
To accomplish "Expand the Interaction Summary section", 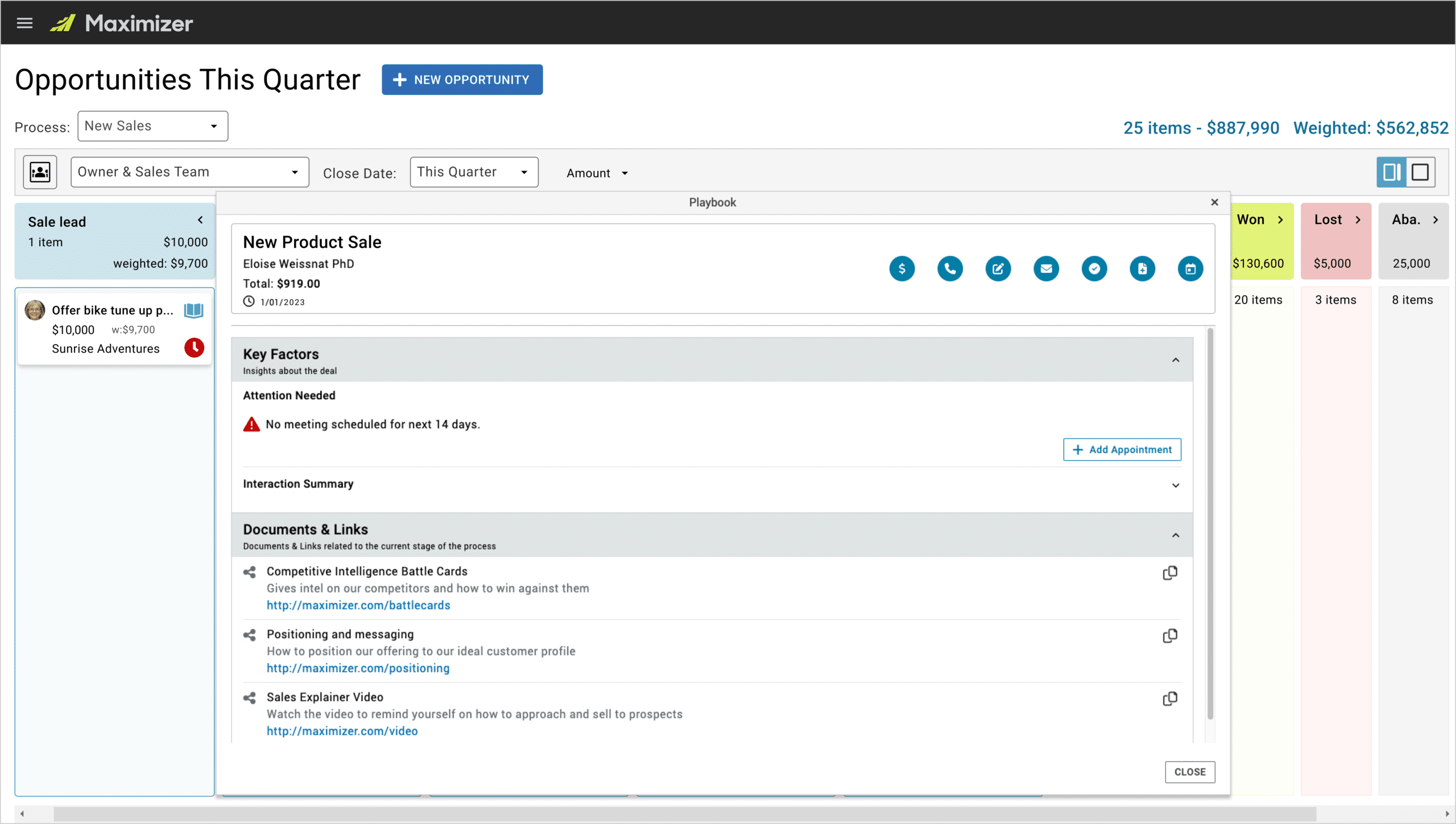I will click(1175, 485).
